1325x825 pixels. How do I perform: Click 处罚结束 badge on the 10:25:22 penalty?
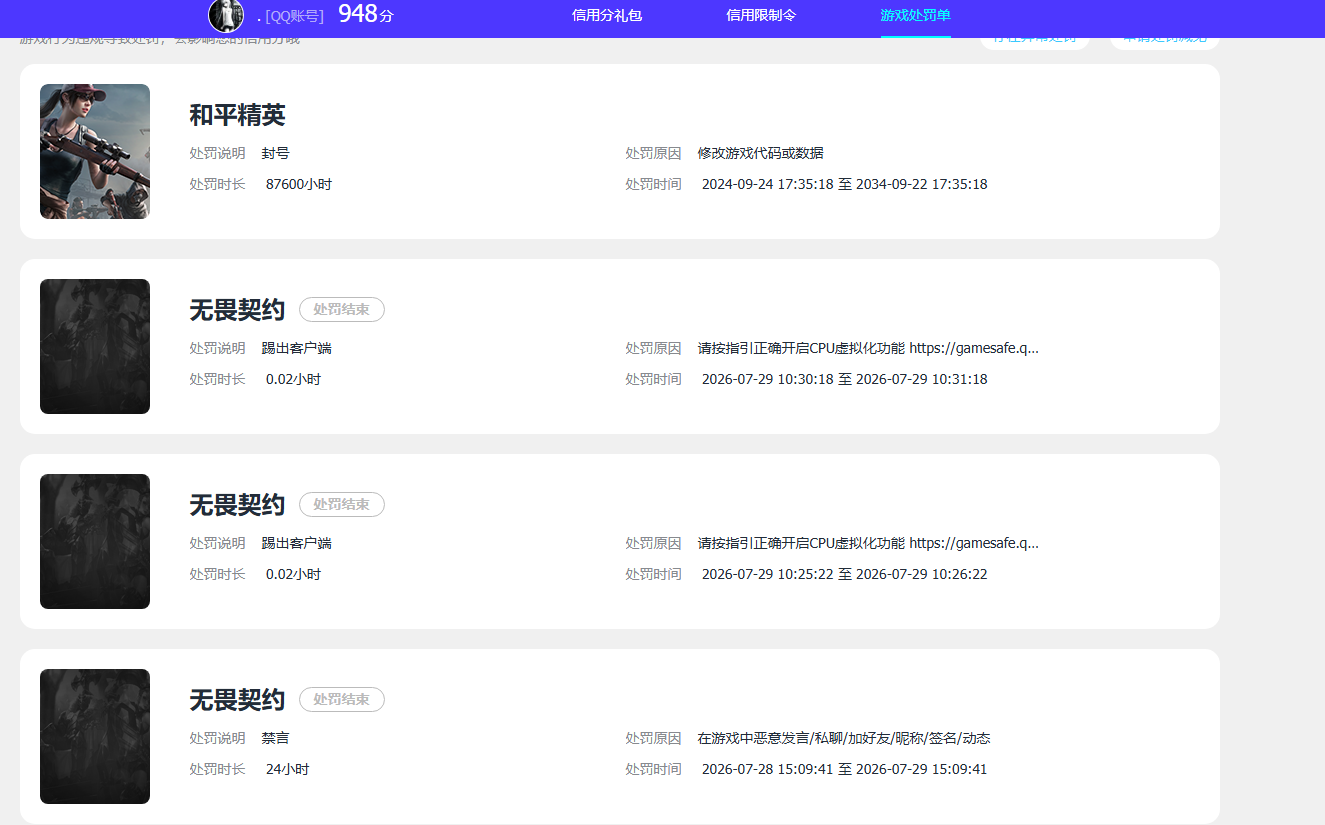tap(342, 505)
